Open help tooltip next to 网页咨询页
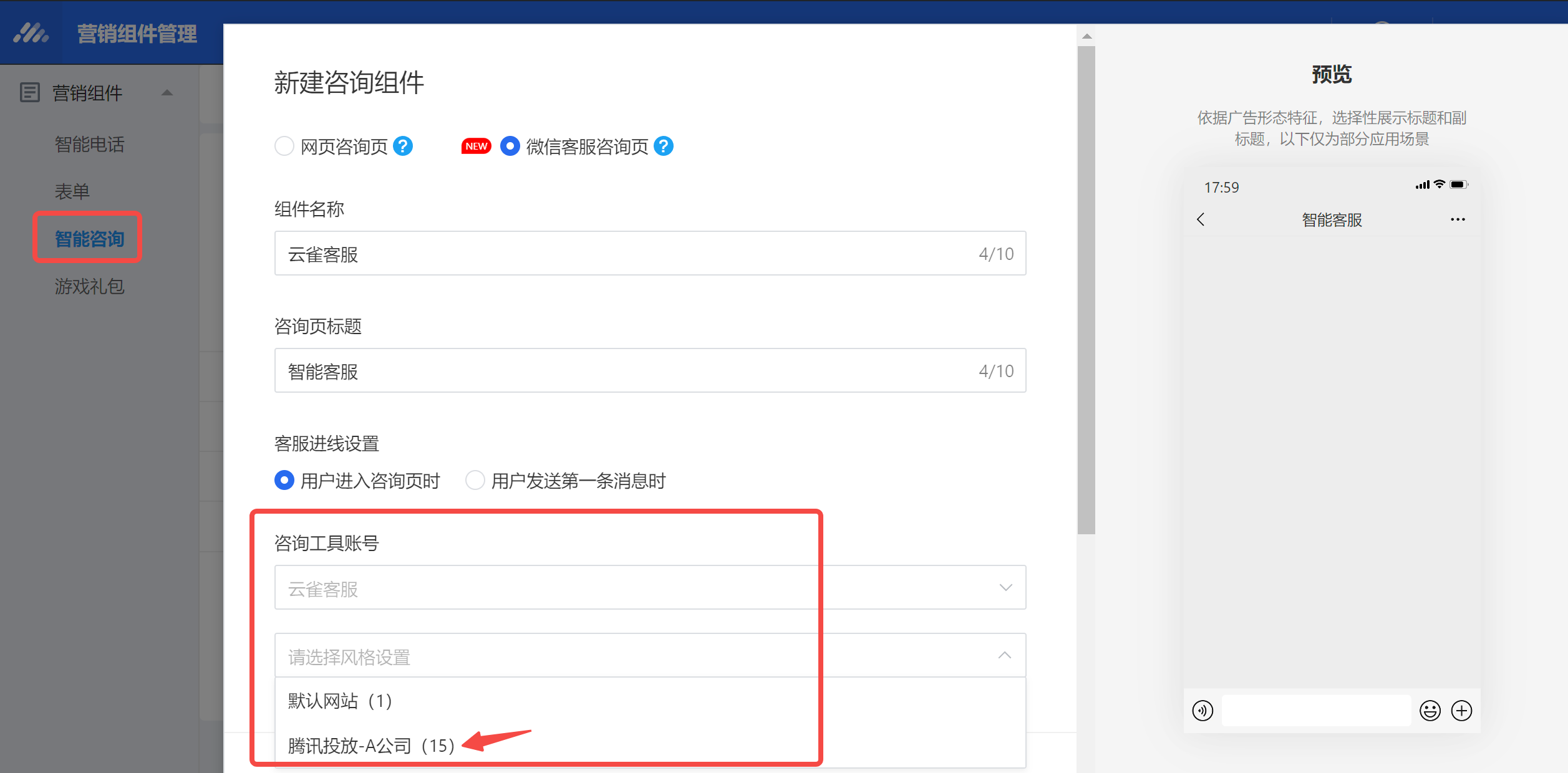Screen dimensions: 1568x773 [x=404, y=145]
